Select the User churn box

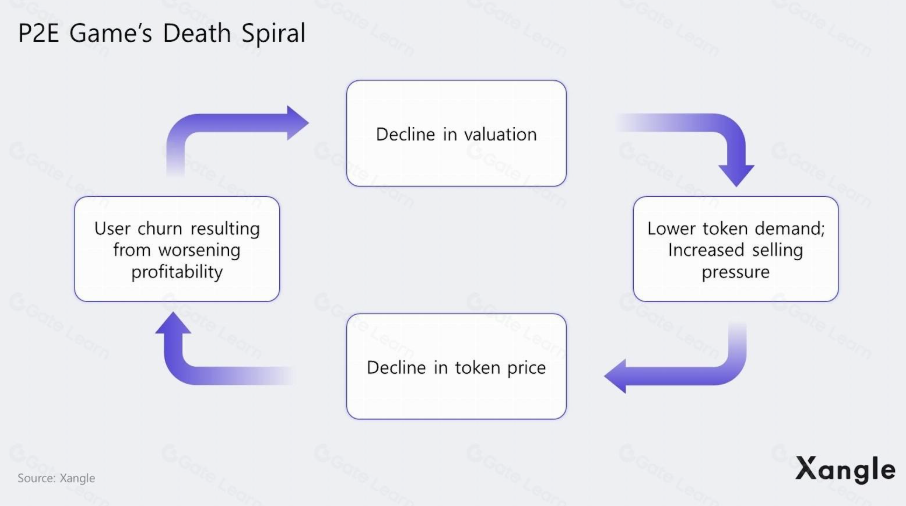coord(177,249)
